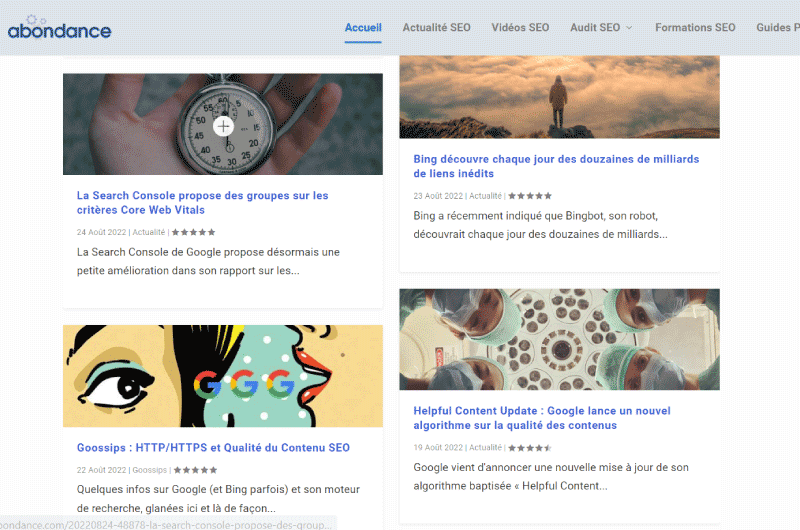800x530 pixels.
Task: Select the Accueil menu item
Action: point(363,28)
